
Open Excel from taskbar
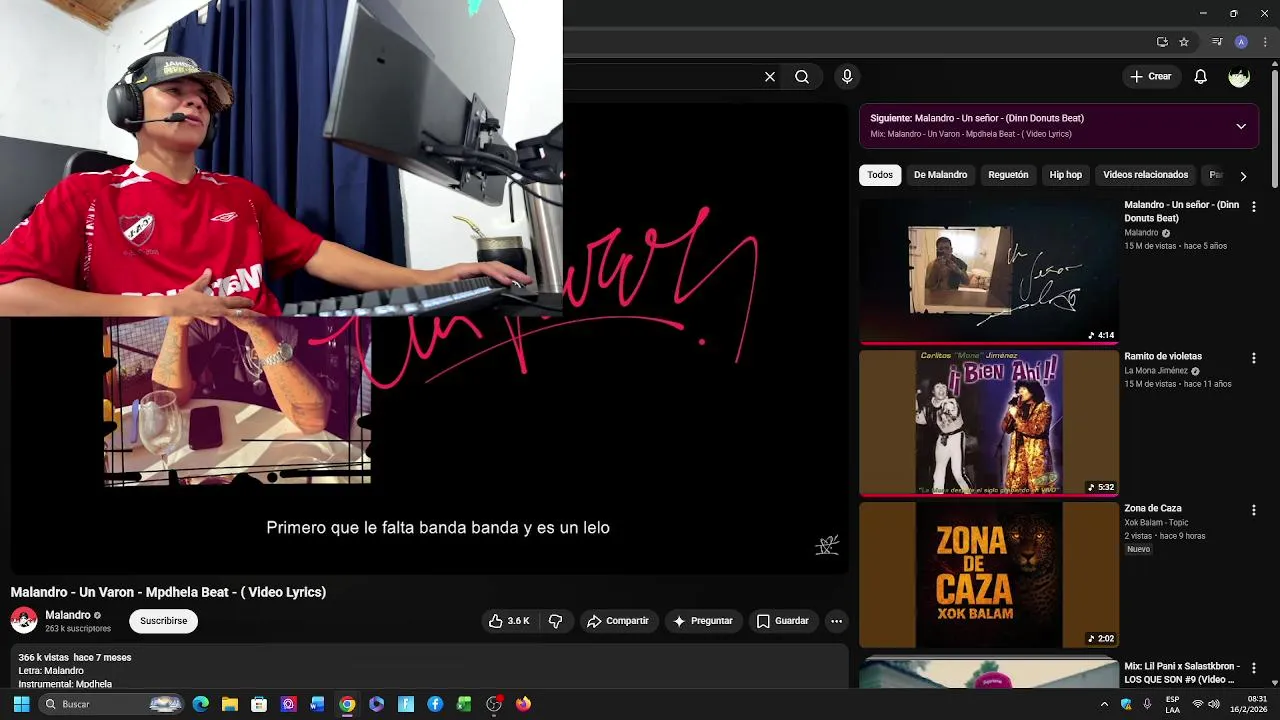point(464,704)
